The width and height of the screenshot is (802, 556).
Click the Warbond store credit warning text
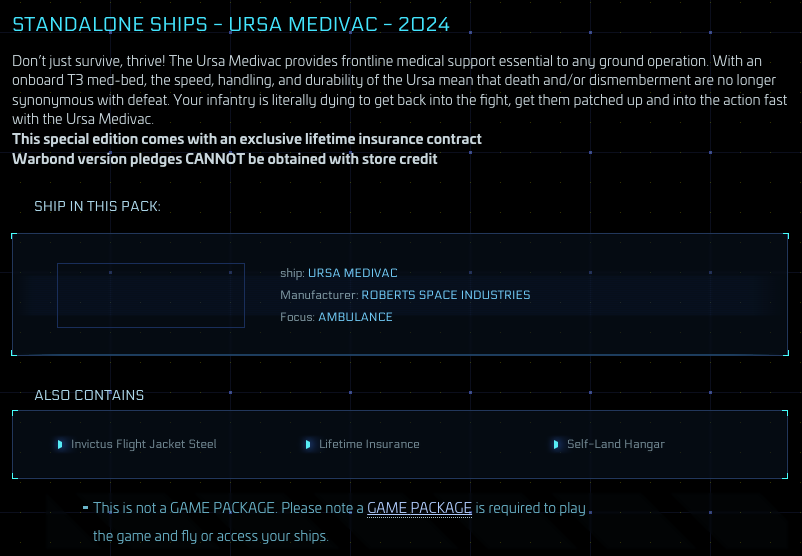click(x=225, y=159)
